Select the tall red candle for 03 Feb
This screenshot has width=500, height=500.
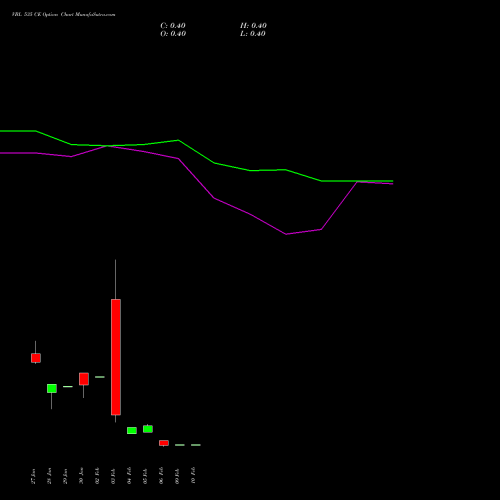click(x=116, y=357)
